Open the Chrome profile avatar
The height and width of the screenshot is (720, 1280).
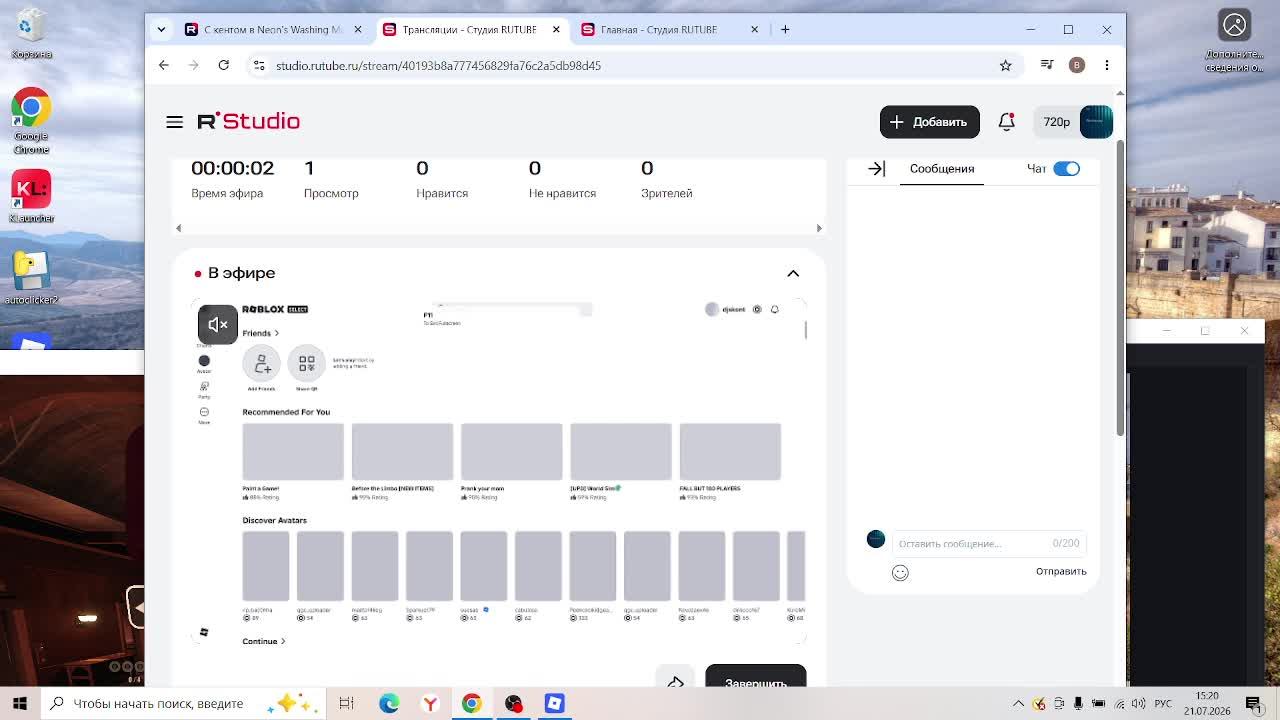pos(1077,65)
